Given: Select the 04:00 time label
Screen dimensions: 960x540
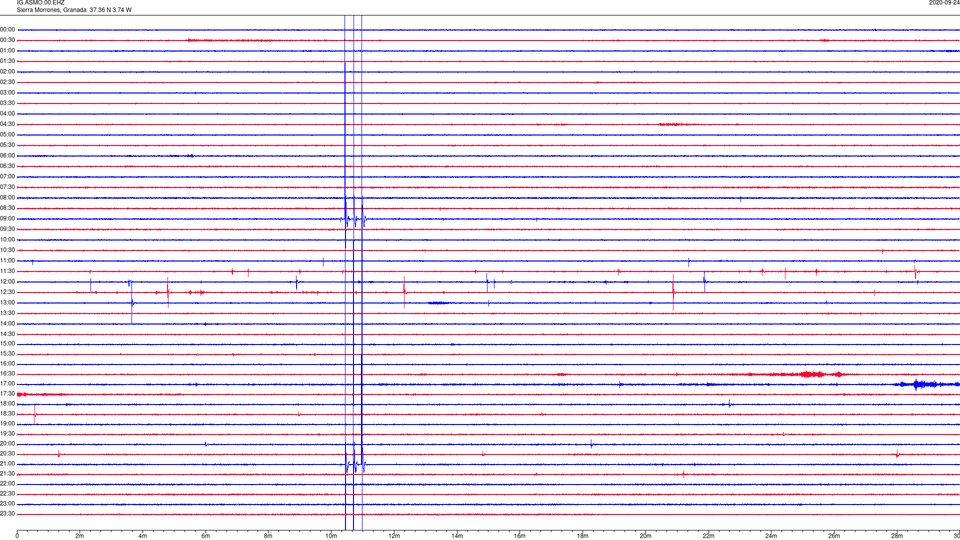Looking at the screenshot, I should coord(7,113).
